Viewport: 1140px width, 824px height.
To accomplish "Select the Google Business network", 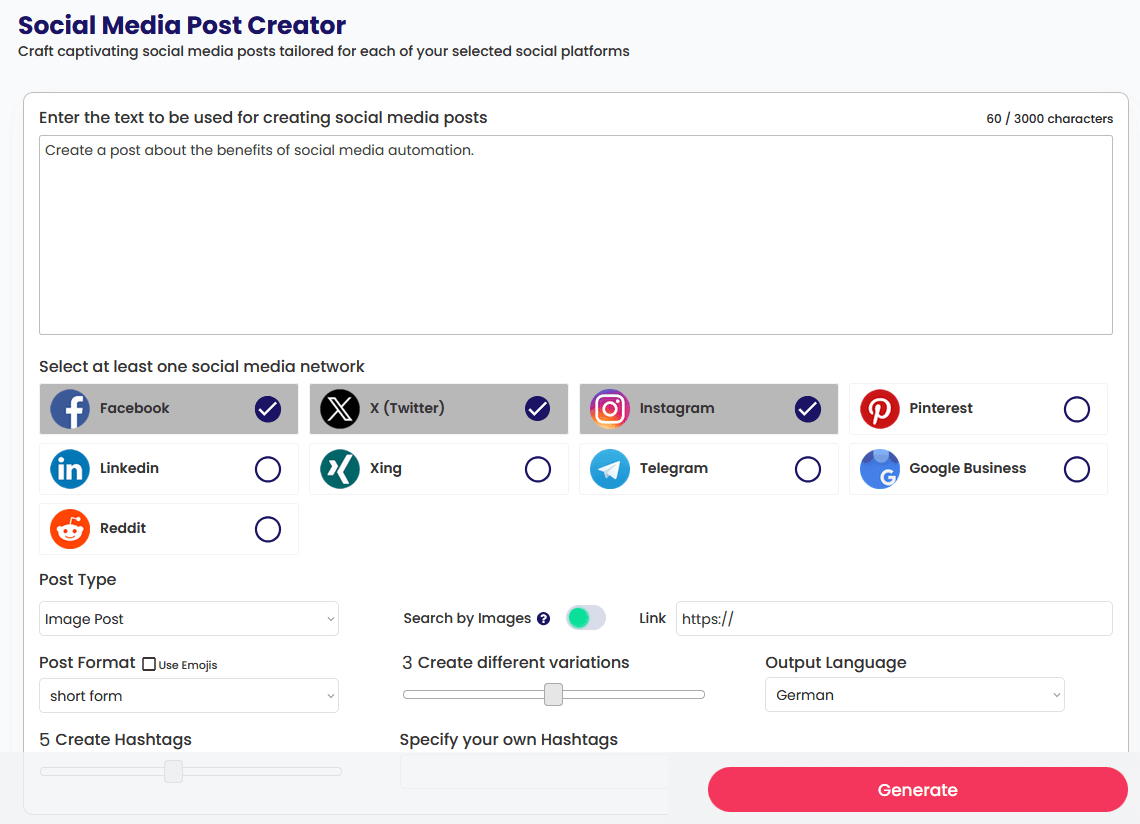I will [x=978, y=468].
